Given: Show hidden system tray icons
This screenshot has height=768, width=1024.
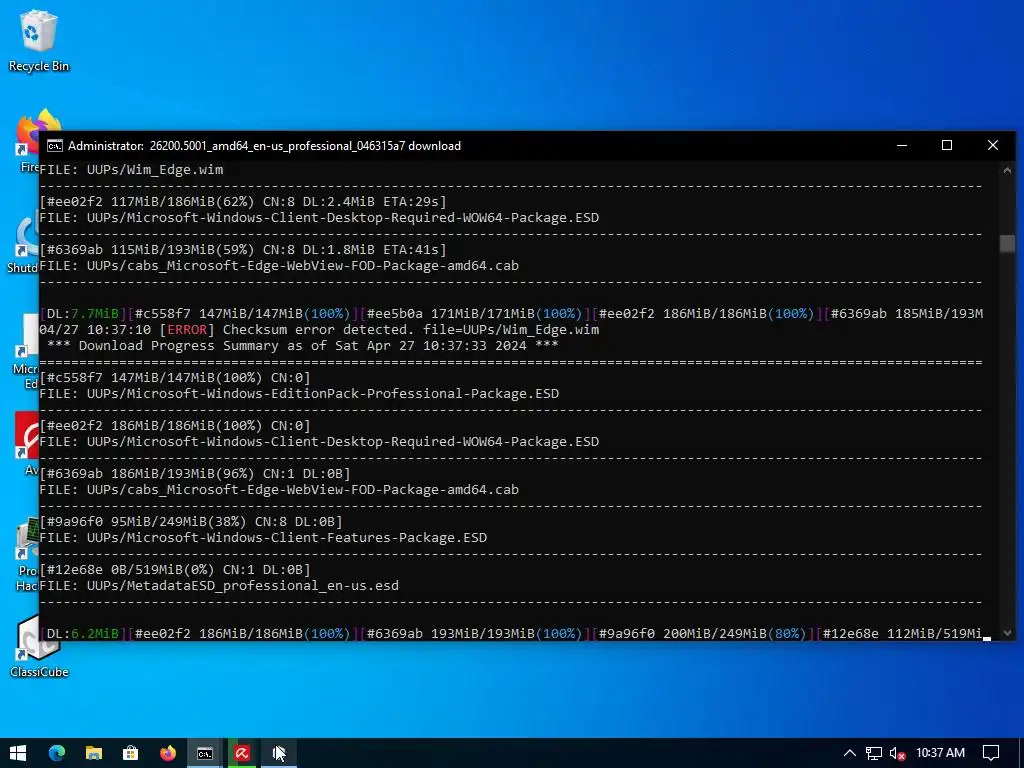Looking at the screenshot, I should click(x=850, y=753).
